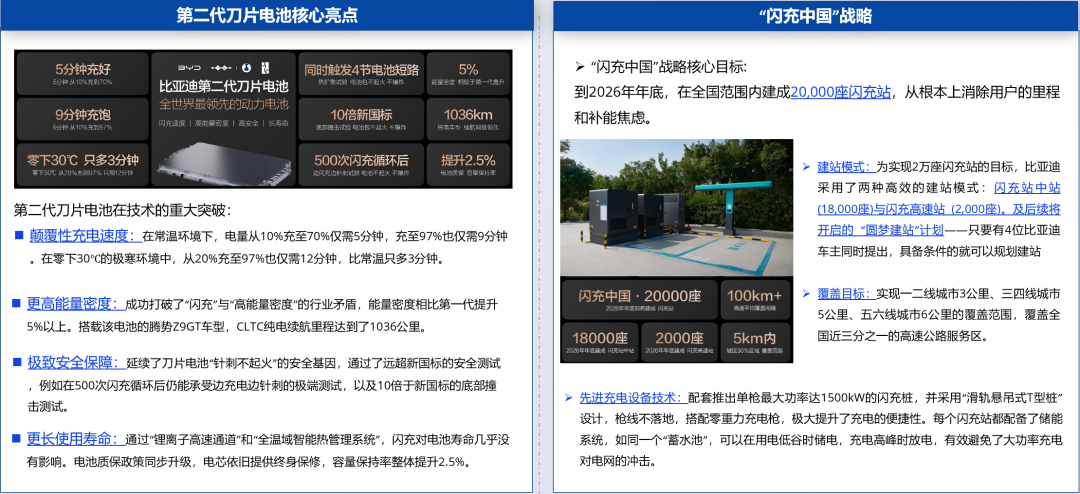Viewport: 1080px width, 494px height.
Task: Open the 覆盖目标 link
Action: click(847, 294)
